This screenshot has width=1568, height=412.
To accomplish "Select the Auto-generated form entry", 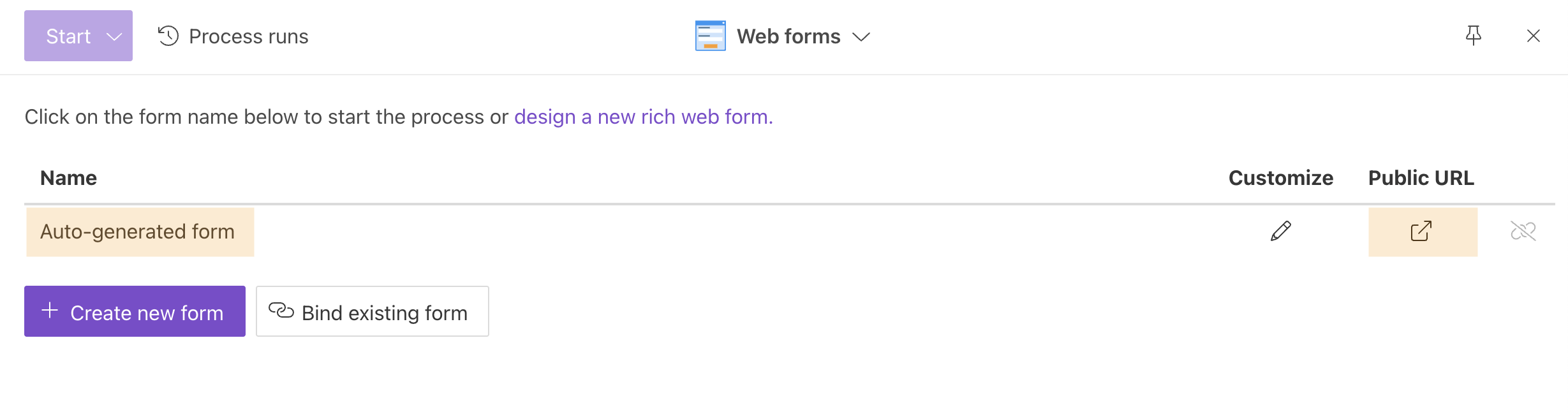I will 138,232.
